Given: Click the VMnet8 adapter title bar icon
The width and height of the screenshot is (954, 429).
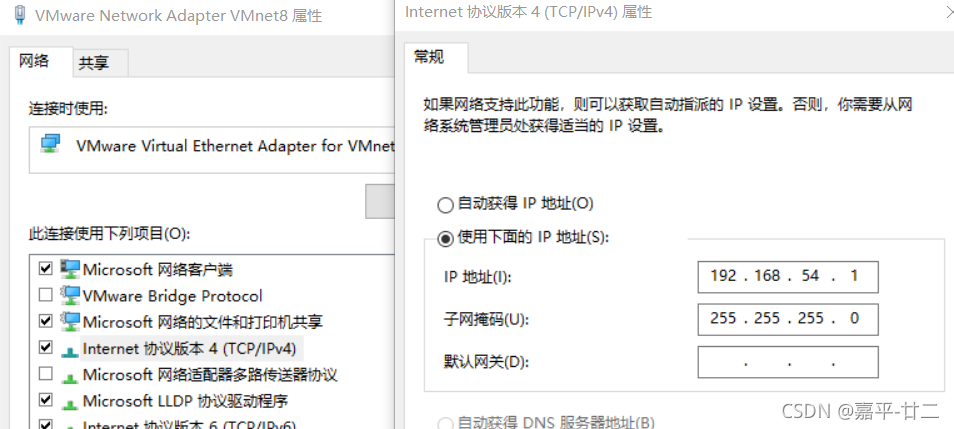Looking at the screenshot, I should click(20, 15).
